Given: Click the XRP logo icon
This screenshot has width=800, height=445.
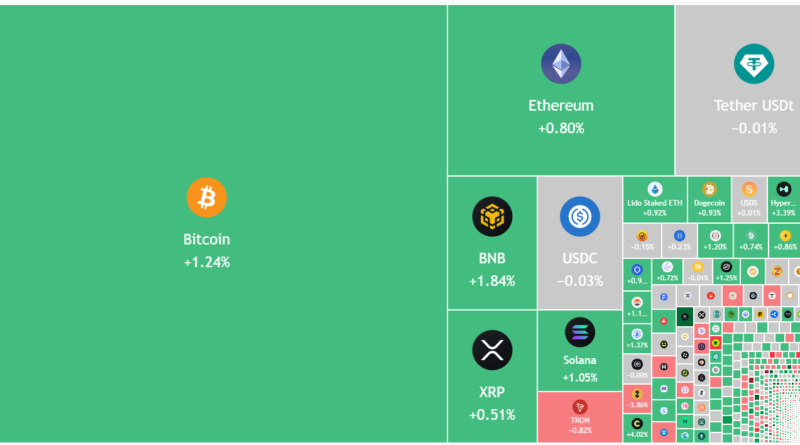Looking at the screenshot, I should coord(492,349).
